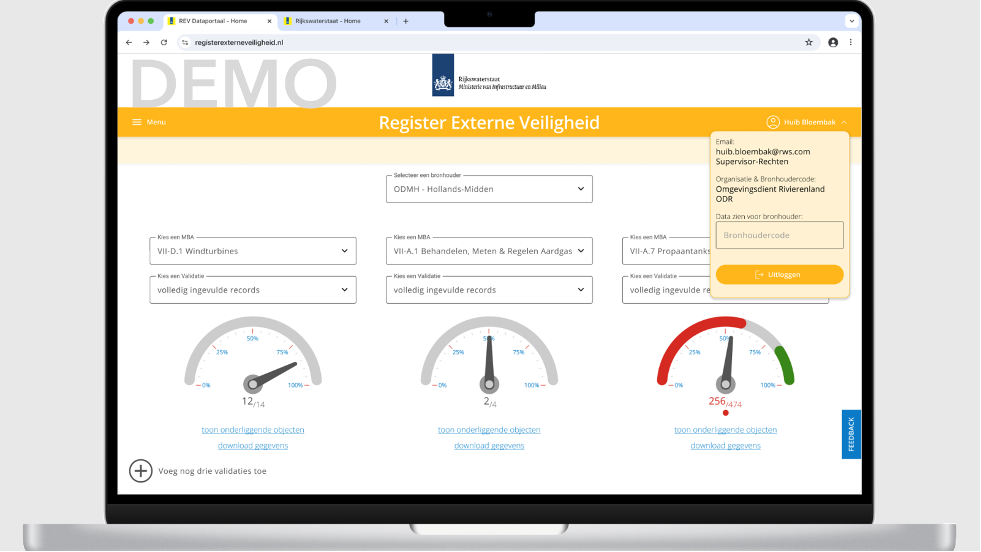981x552 pixels.
Task: Click the red-green gauge showing 256/474
Action: point(726,355)
